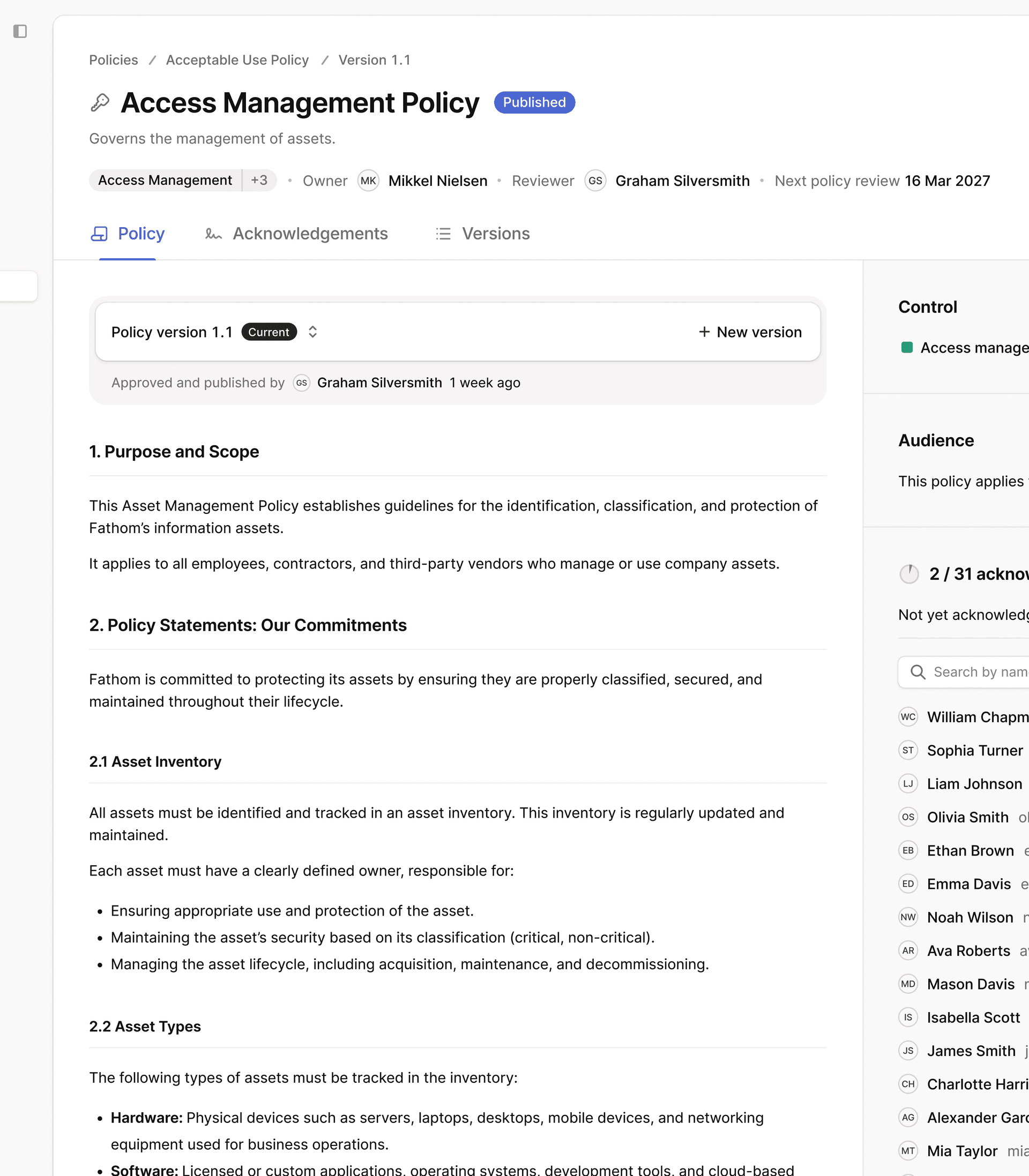Click the acknowledgement progress indicator circle
This screenshot has height=1176, width=1029.
(x=909, y=573)
